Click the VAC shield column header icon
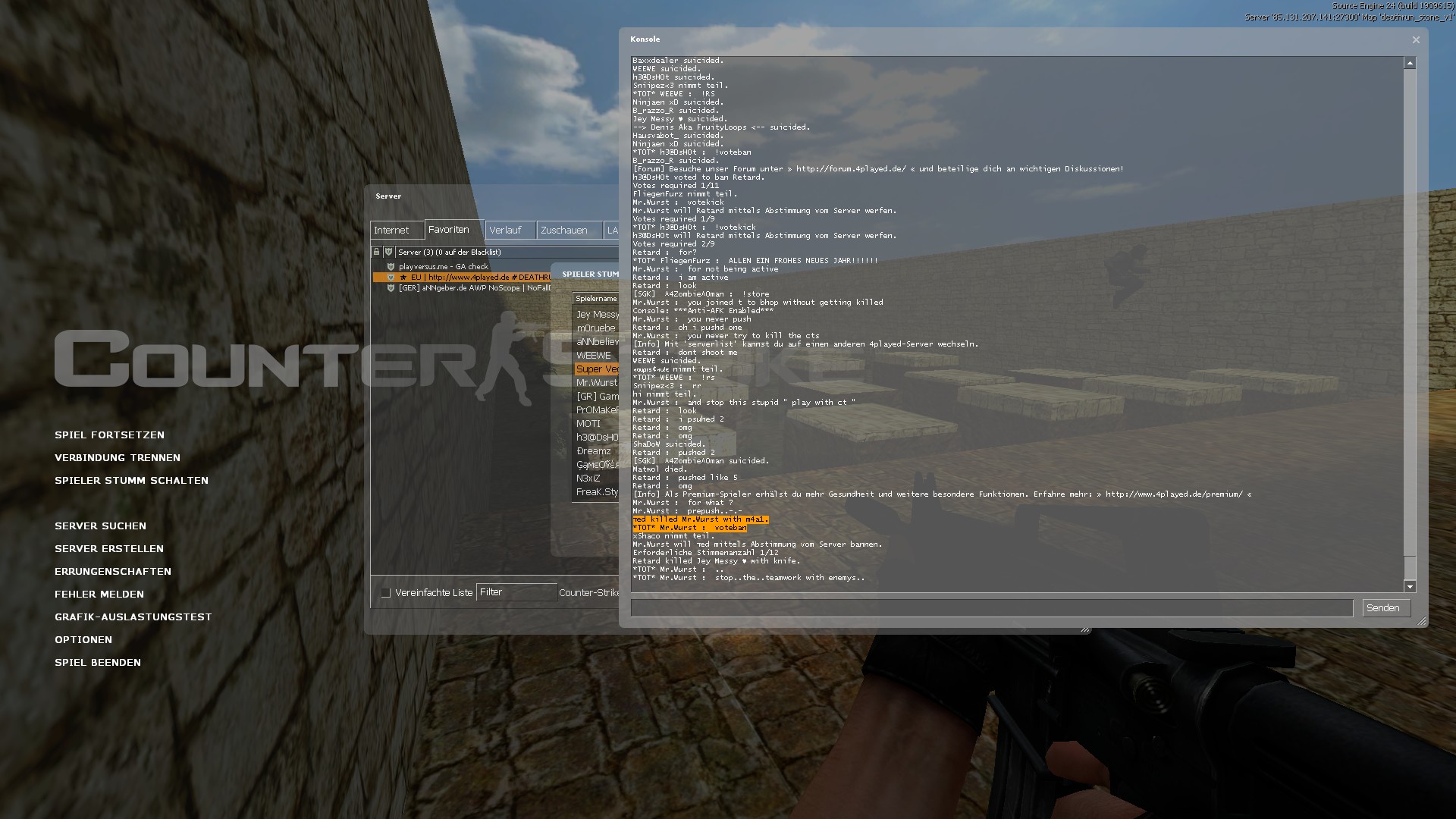The width and height of the screenshot is (1456, 819). tap(388, 252)
